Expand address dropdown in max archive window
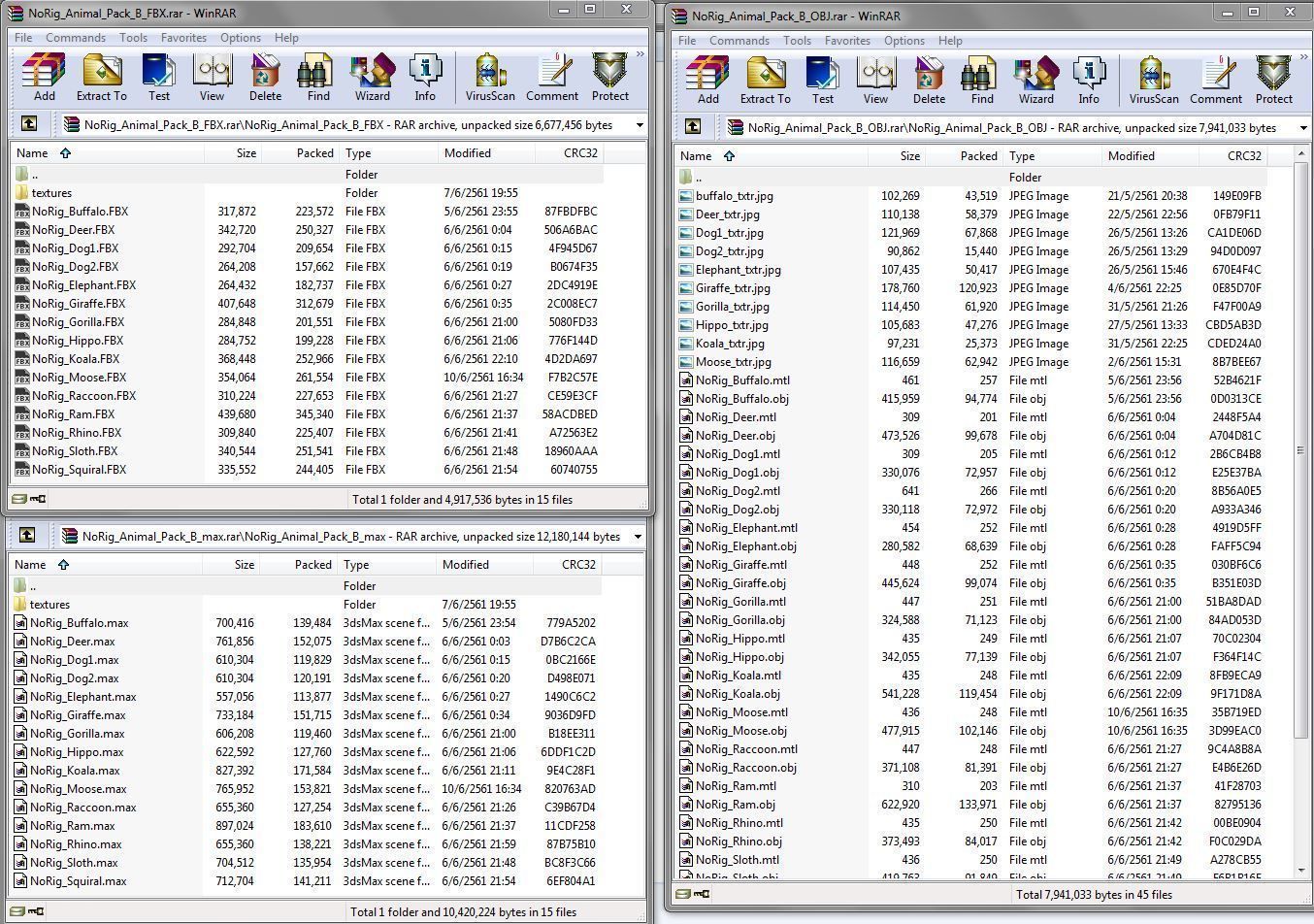The image size is (1314, 924). coord(638,537)
